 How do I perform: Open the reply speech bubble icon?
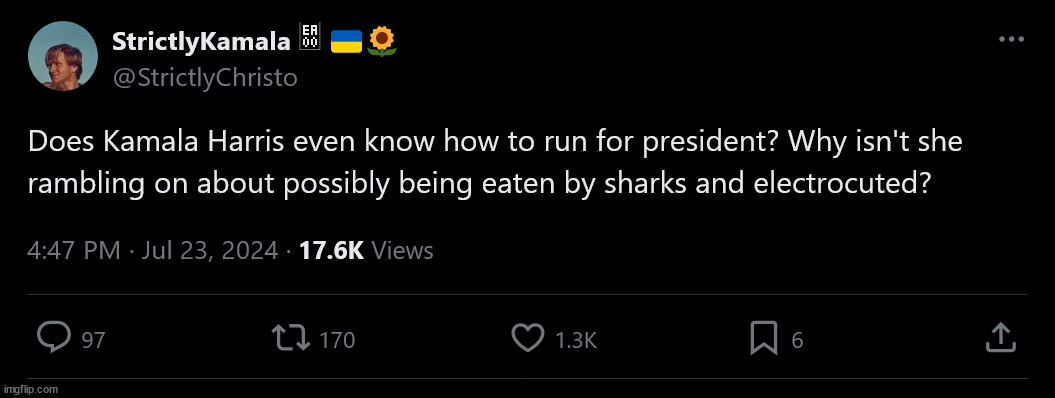pyautogui.click(x=52, y=337)
